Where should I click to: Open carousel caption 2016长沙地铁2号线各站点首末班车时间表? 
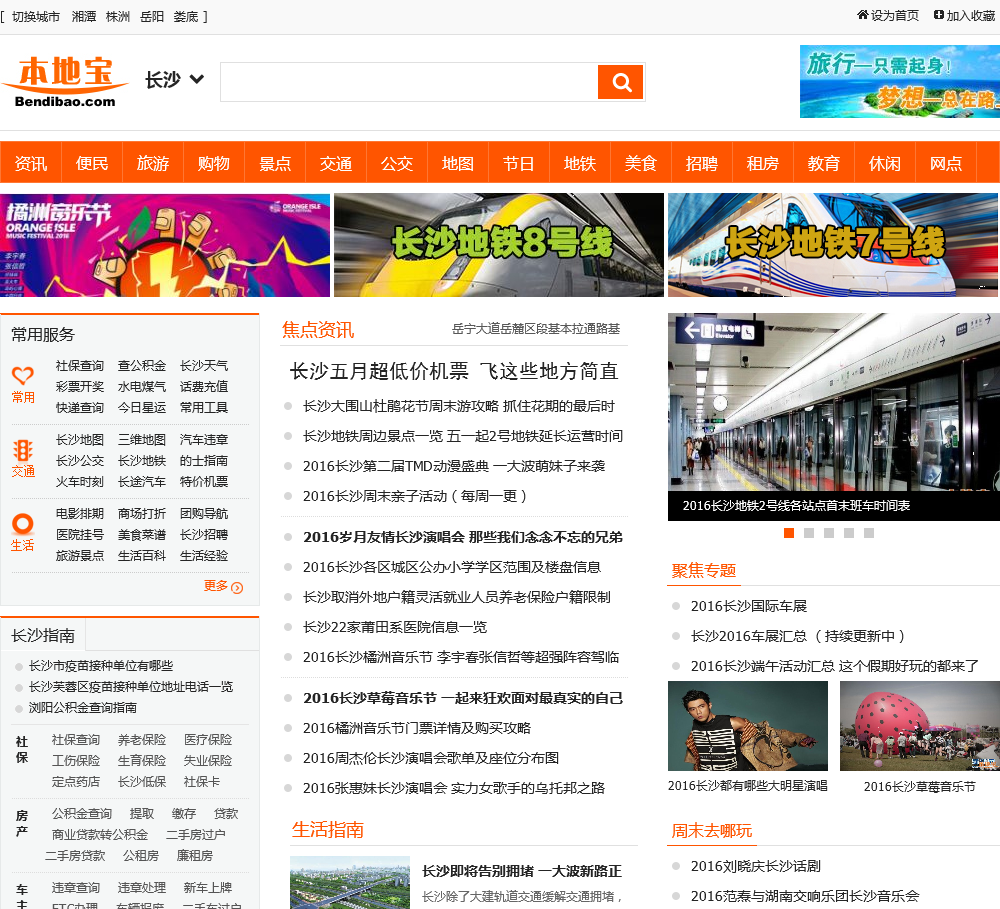coord(796,506)
